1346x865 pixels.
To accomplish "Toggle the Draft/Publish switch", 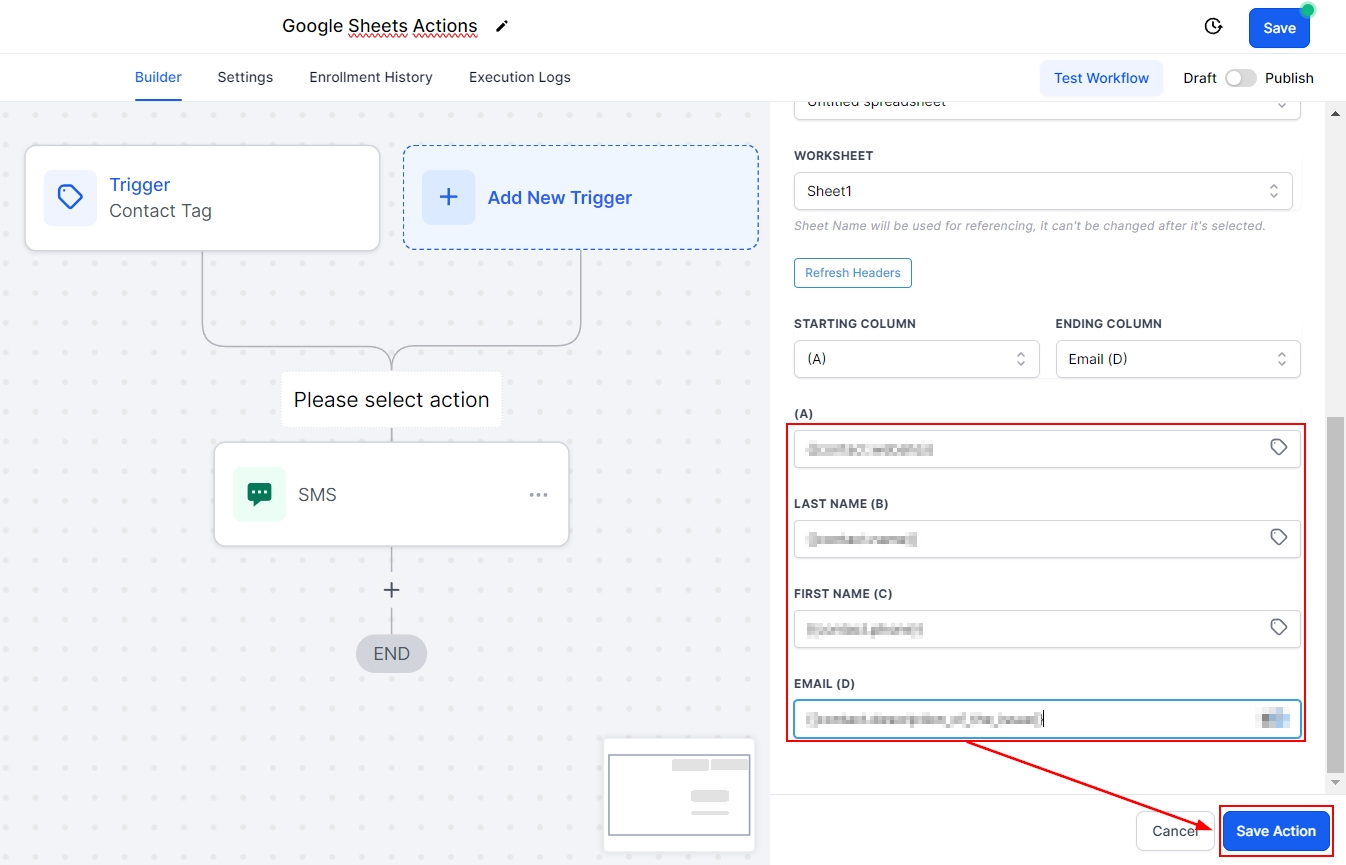I will click(1240, 78).
